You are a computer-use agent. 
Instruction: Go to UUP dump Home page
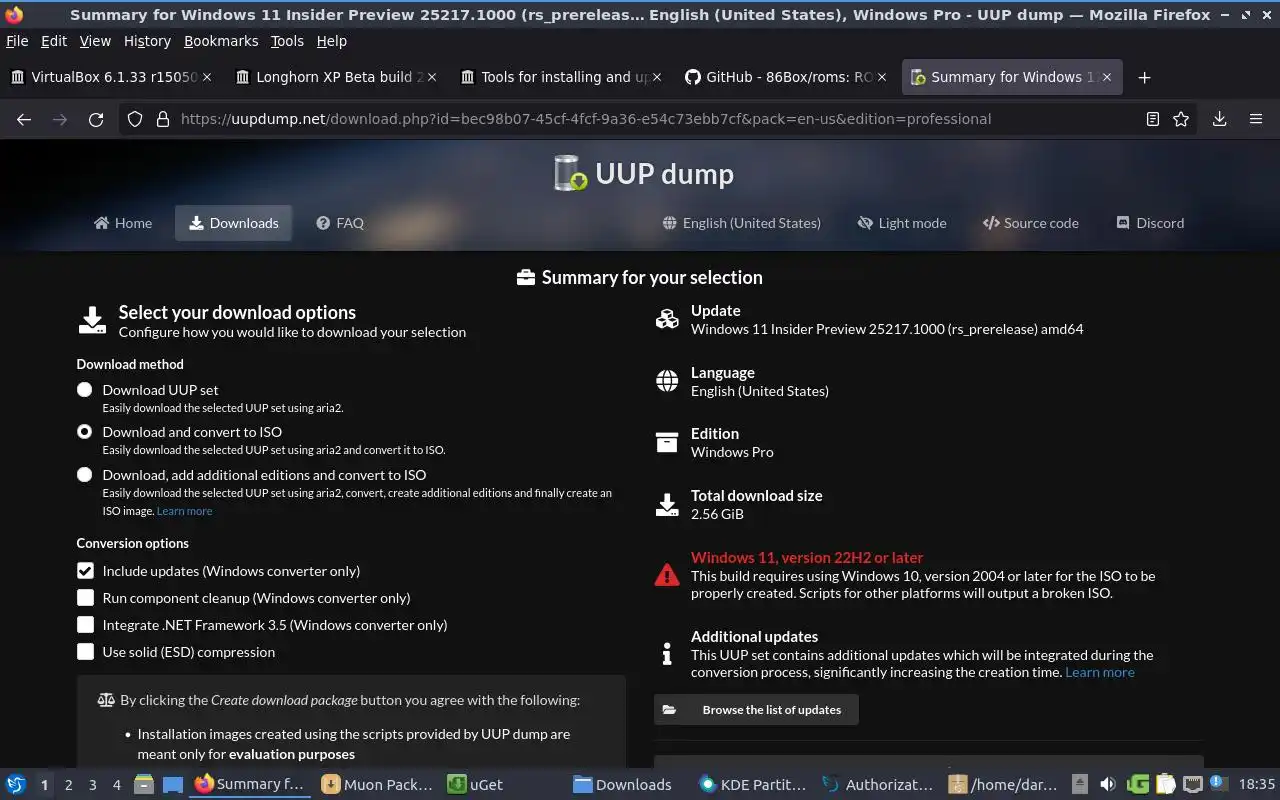pyautogui.click(x=123, y=223)
